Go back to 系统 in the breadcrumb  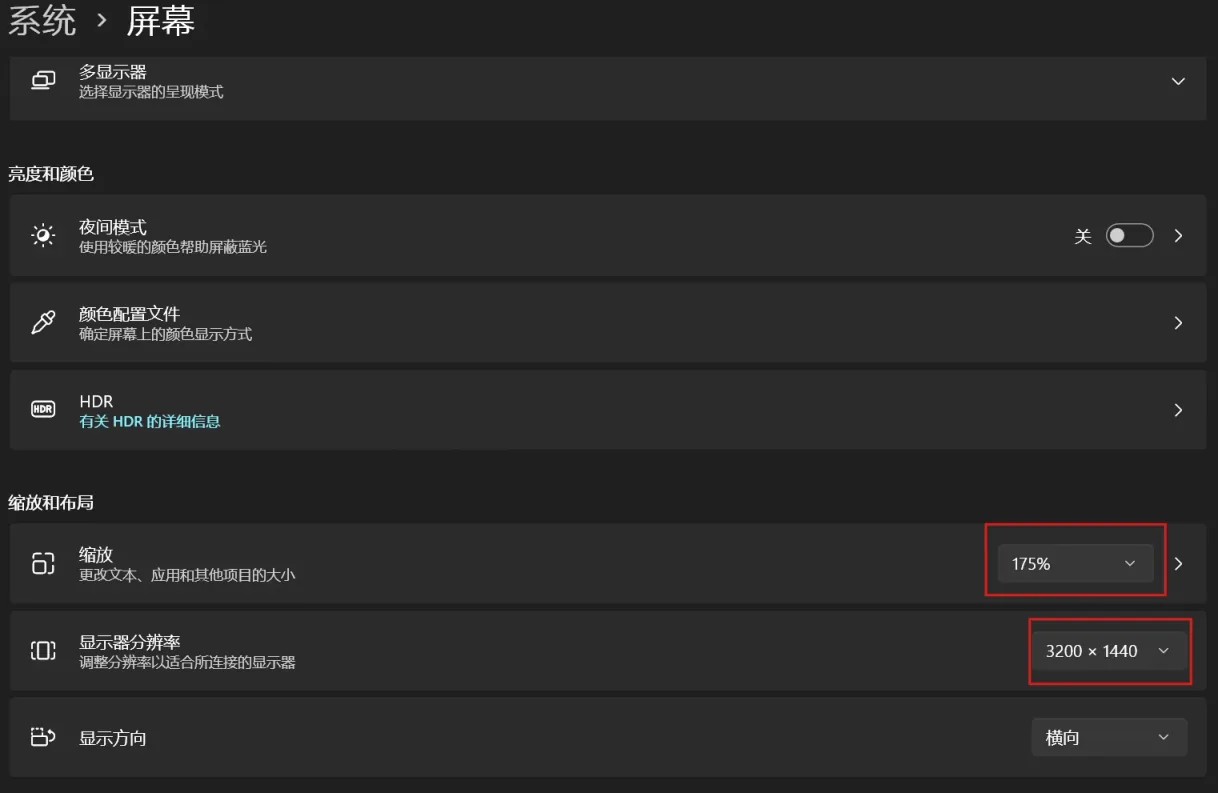[42, 20]
